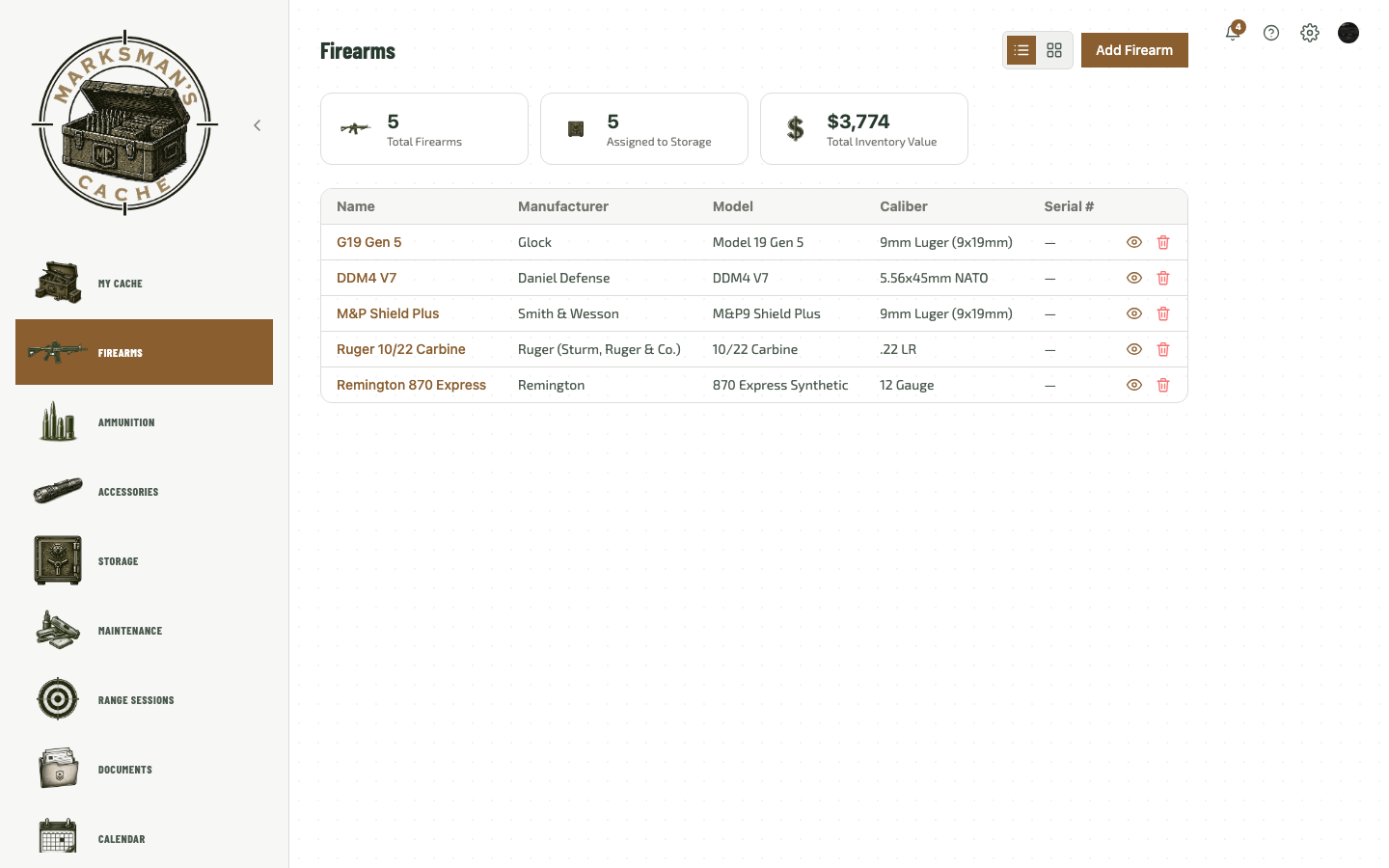1389x868 pixels.
Task: Delete the Remington 870 Express
Action: (1163, 385)
